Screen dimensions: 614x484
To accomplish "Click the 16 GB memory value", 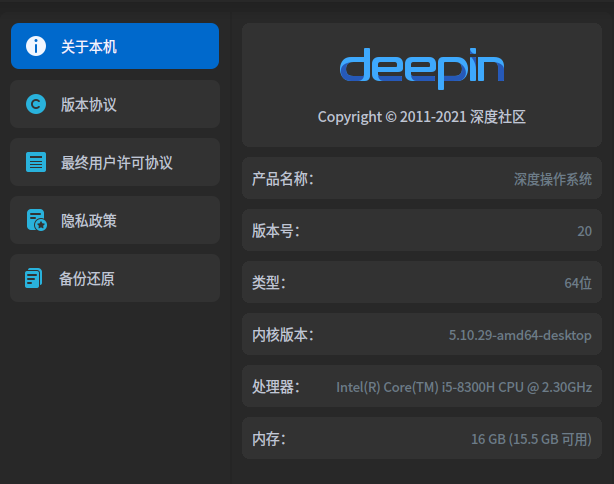I will 531,439.
